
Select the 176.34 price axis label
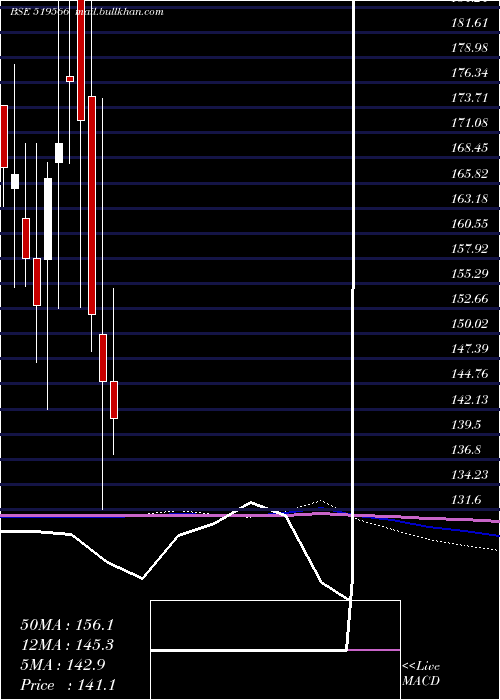[470, 73]
